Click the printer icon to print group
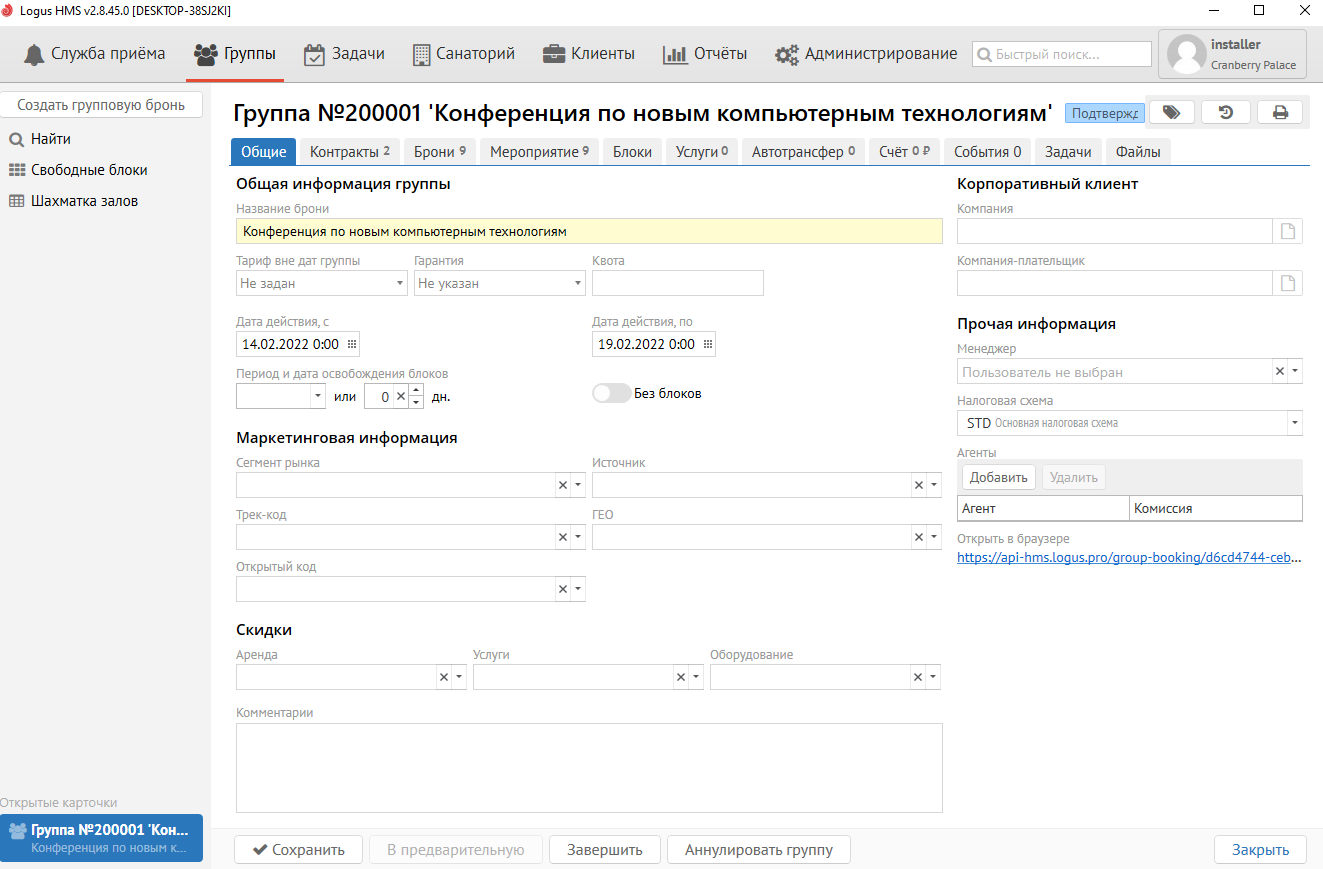 [x=1279, y=113]
